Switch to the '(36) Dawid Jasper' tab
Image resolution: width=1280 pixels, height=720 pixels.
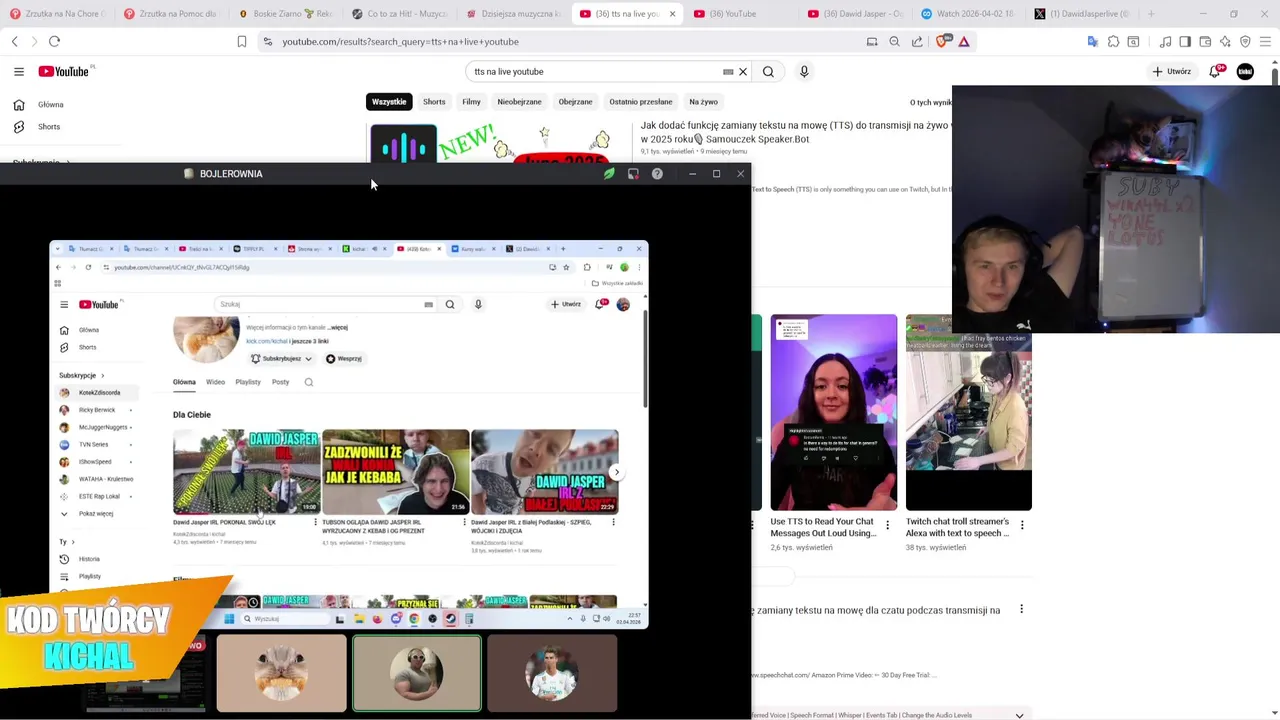[x=856, y=14]
